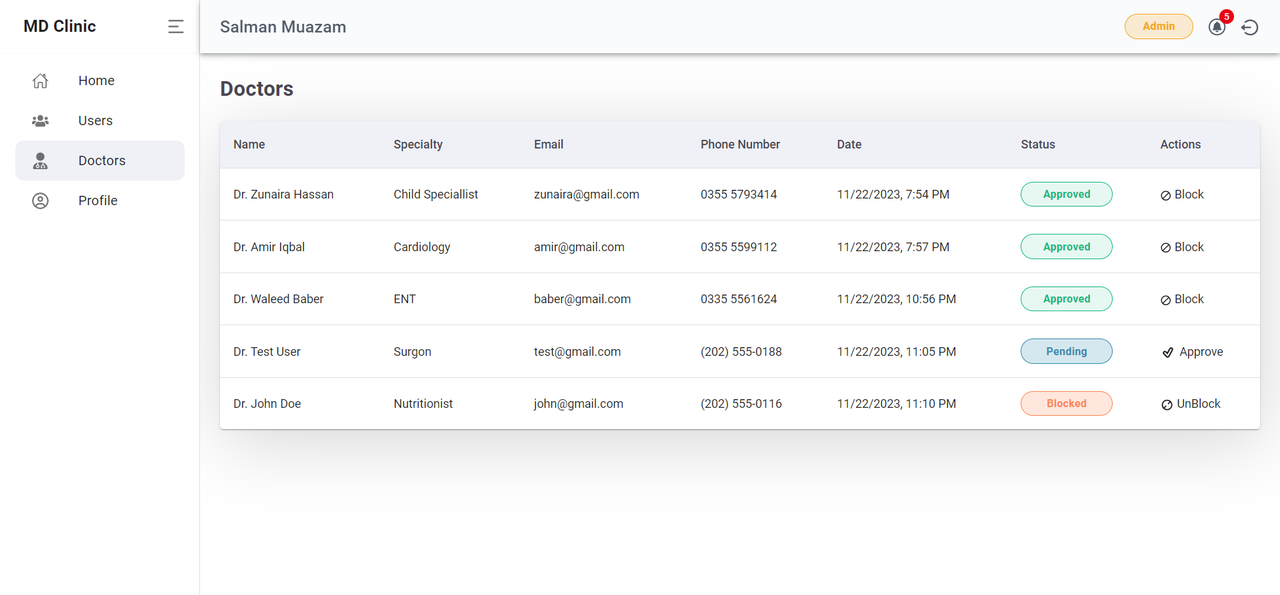
Task: Click the Status column header
Action: pyautogui.click(x=1038, y=145)
